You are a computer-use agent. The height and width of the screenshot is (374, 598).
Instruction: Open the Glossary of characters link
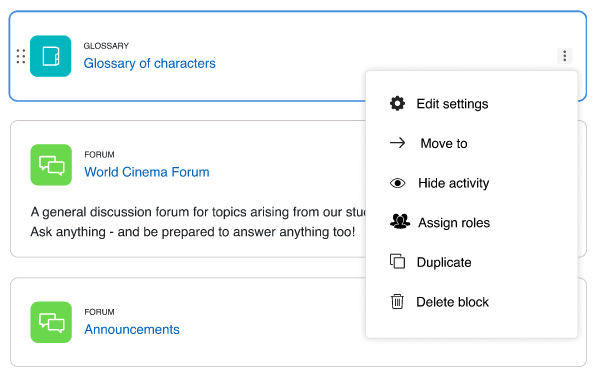[x=150, y=63]
